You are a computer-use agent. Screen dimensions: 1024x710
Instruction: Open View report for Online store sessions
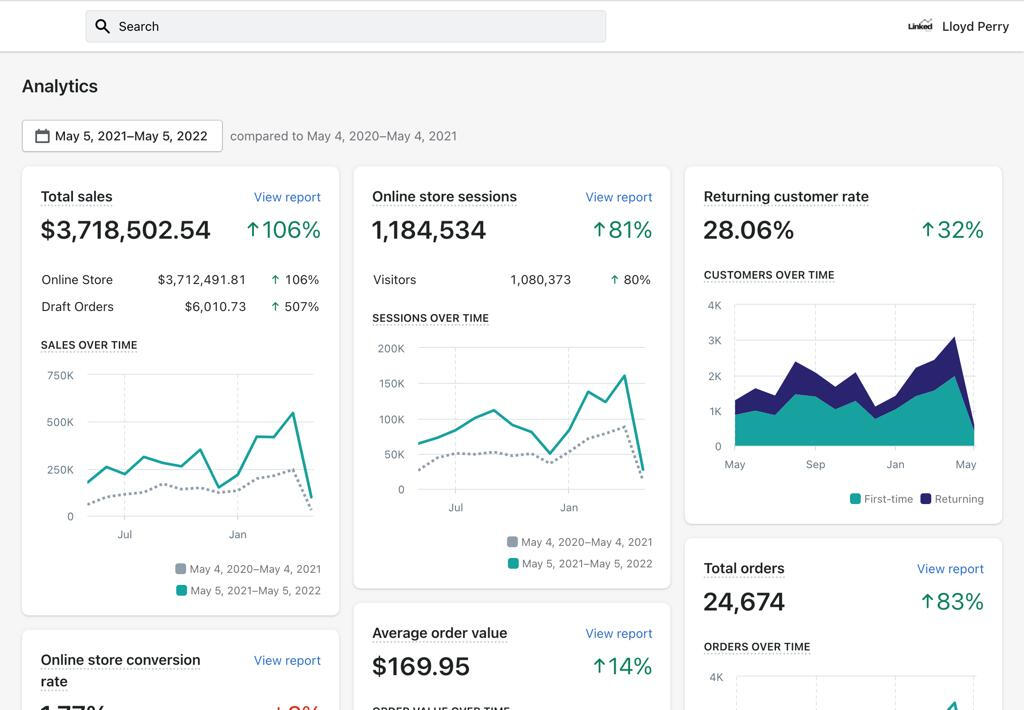(618, 197)
